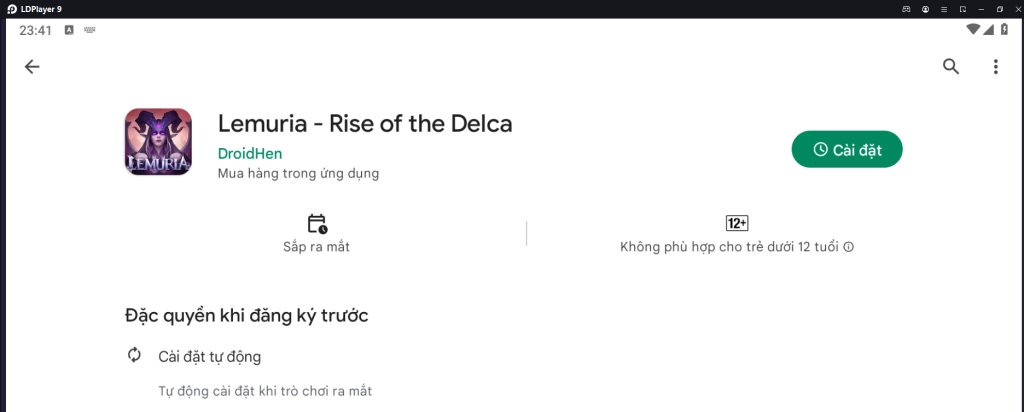Click the Đặc quyền khi đăng ký trước heading

[246, 316]
